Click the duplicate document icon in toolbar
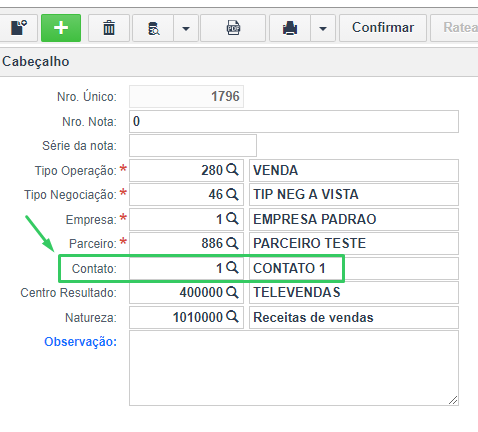The image size is (478, 432). click(x=18, y=28)
